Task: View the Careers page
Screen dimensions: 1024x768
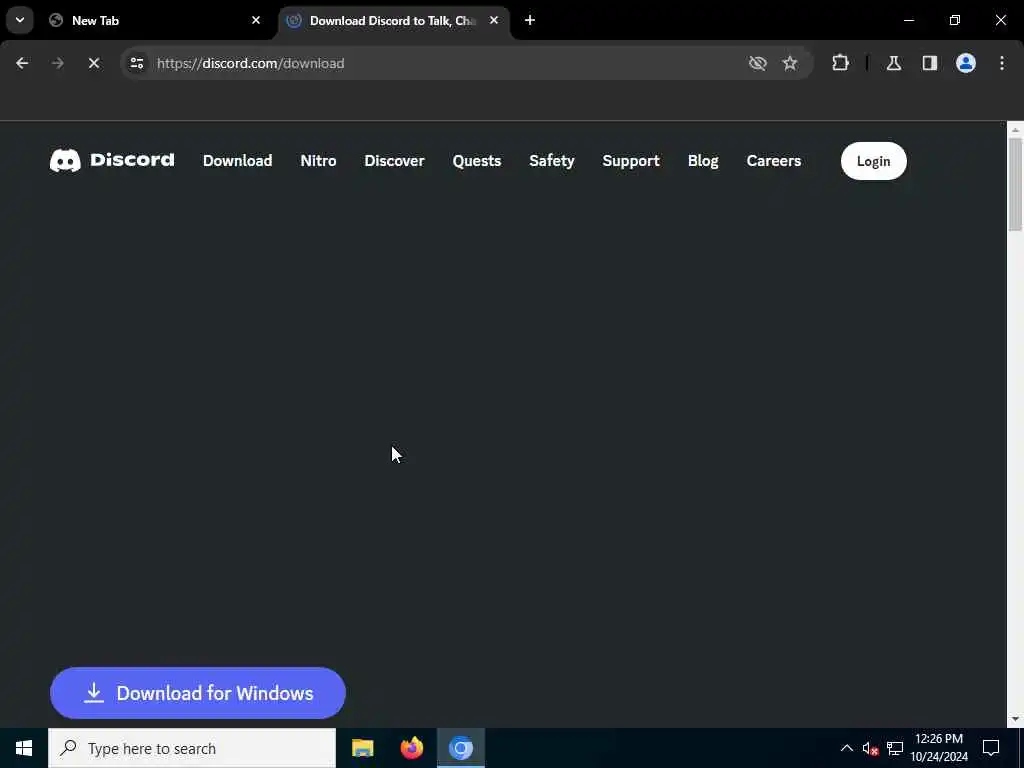Action: tap(774, 161)
